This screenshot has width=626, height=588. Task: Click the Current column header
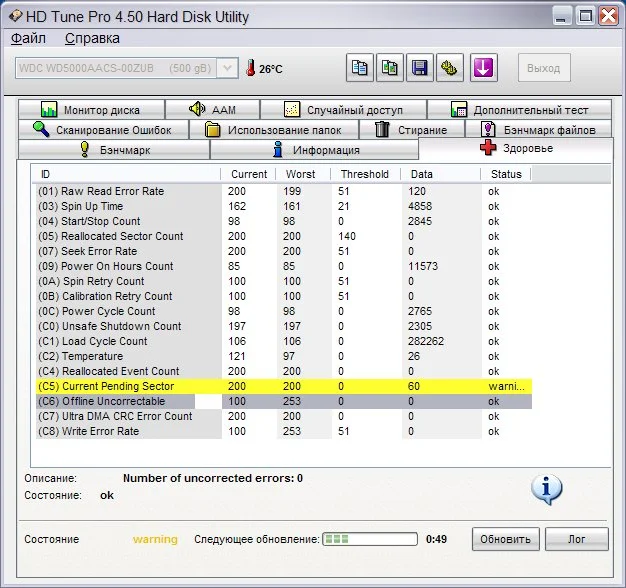[248, 174]
